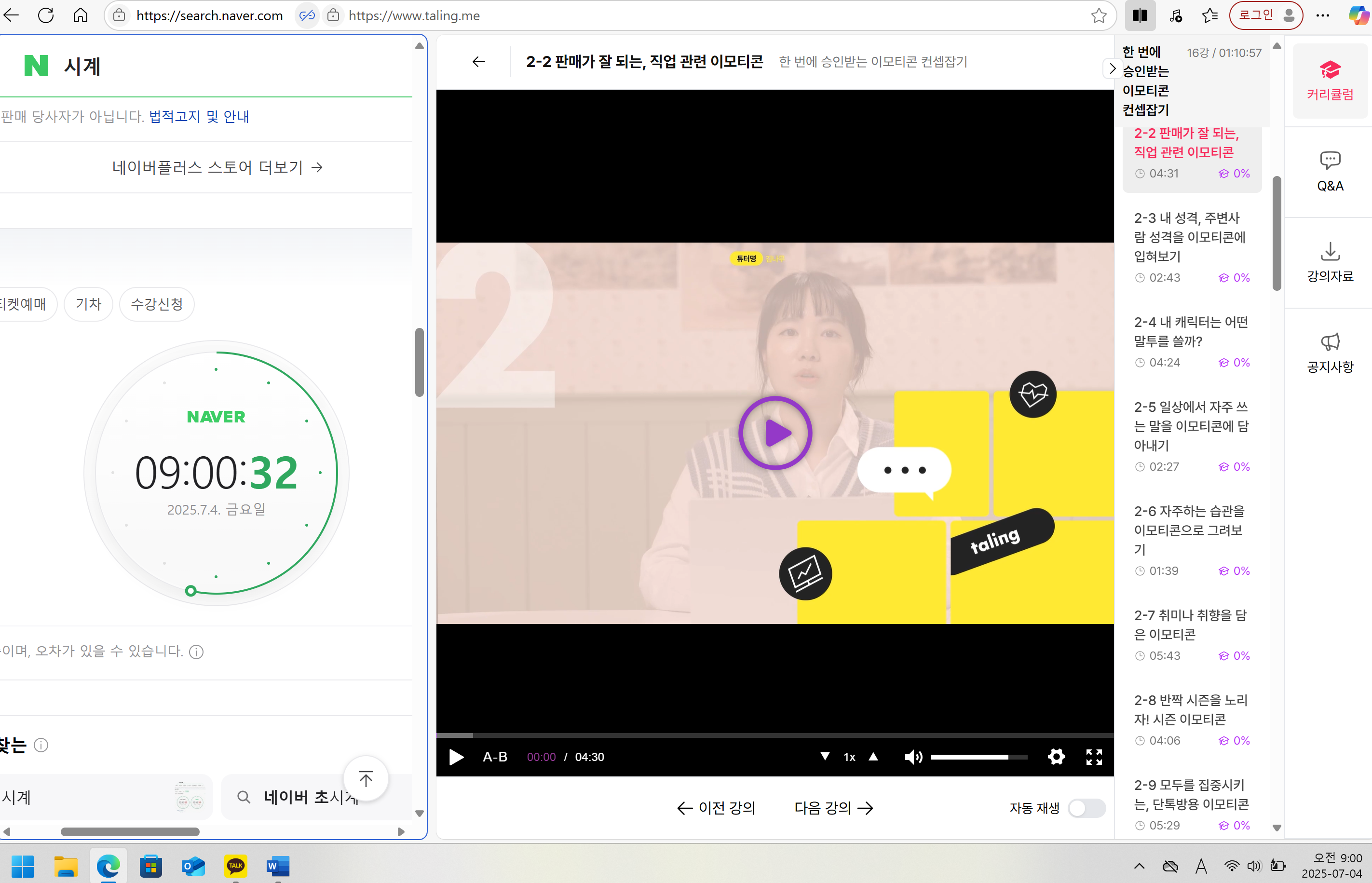Increase playback speed with up triangle

873,756
